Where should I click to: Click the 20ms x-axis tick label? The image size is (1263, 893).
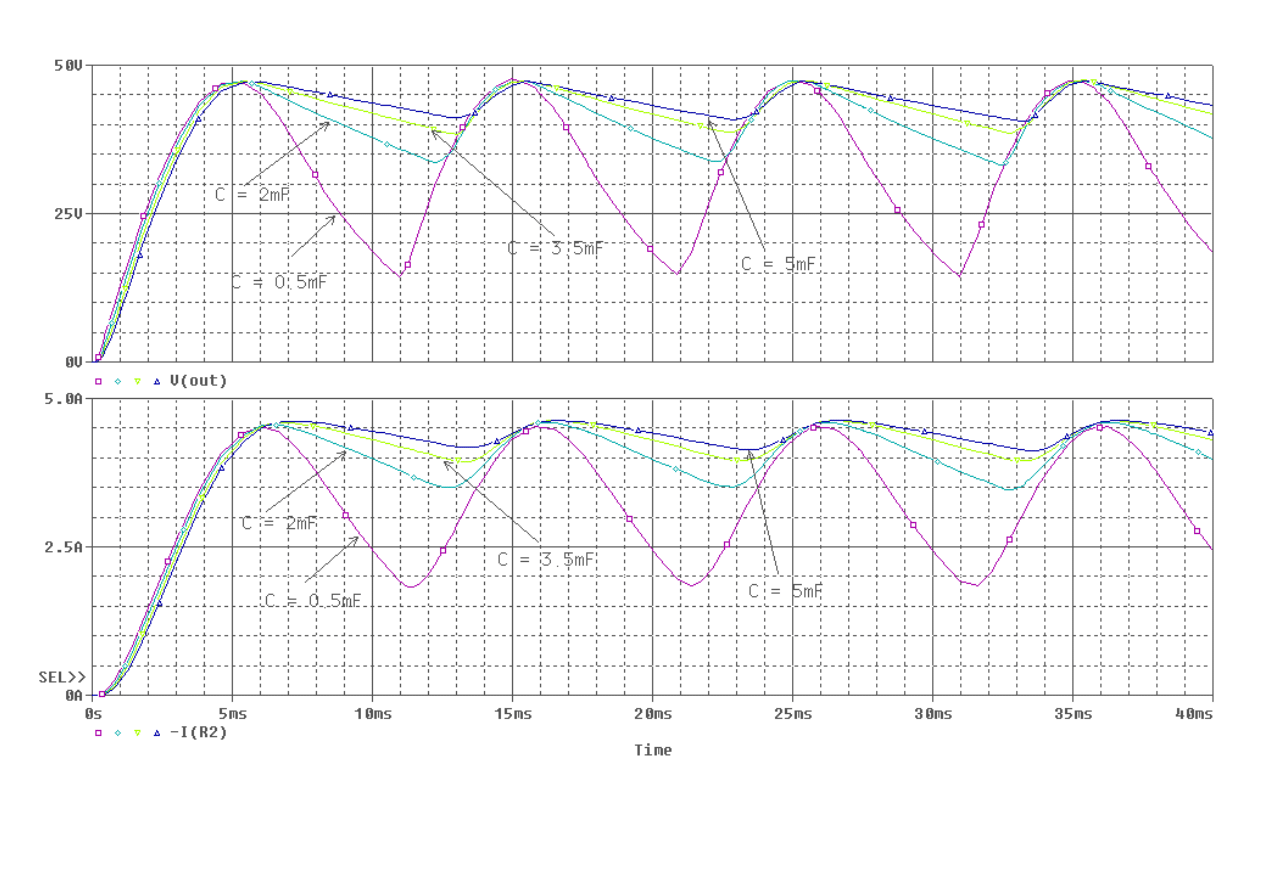pyautogui.click(x=652, y=713)
